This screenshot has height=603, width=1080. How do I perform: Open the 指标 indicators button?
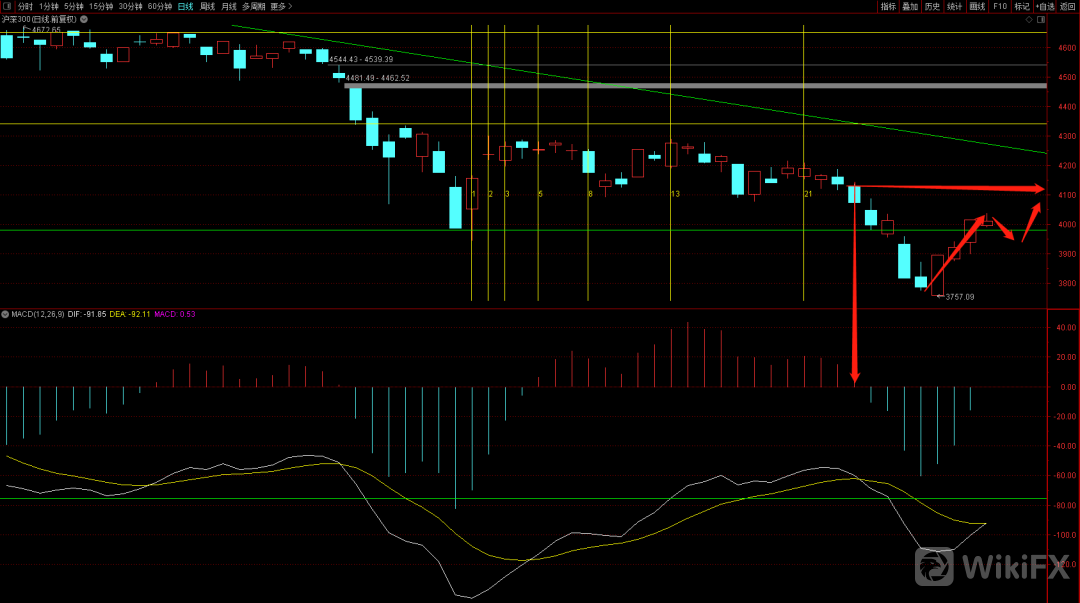click(888, 6)
